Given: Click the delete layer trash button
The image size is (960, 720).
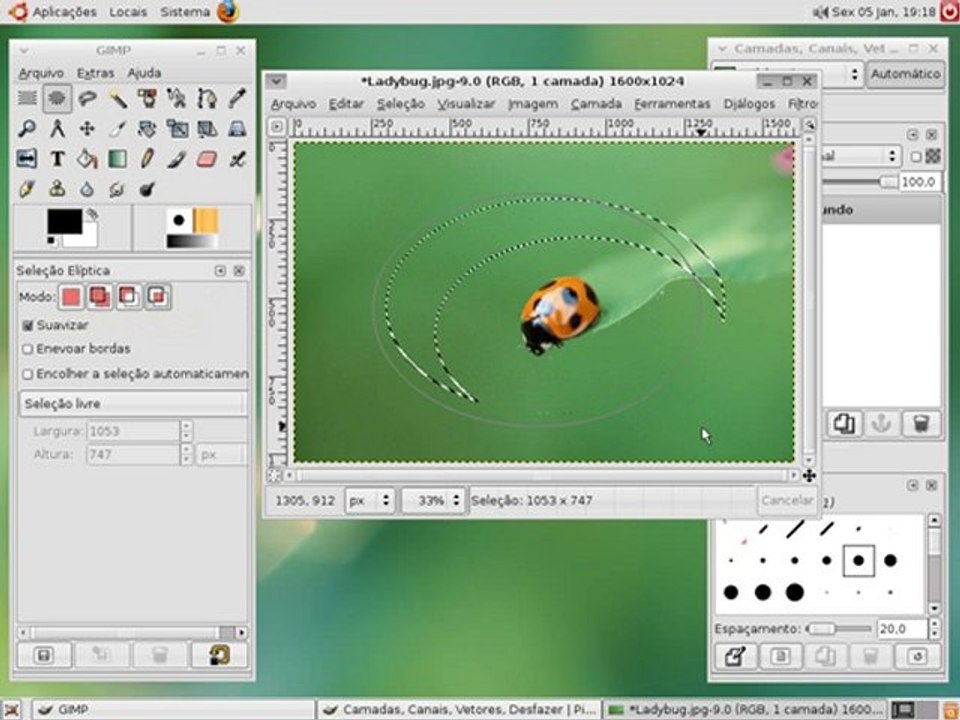Looking at the screenshot, I should coord(921,424).
